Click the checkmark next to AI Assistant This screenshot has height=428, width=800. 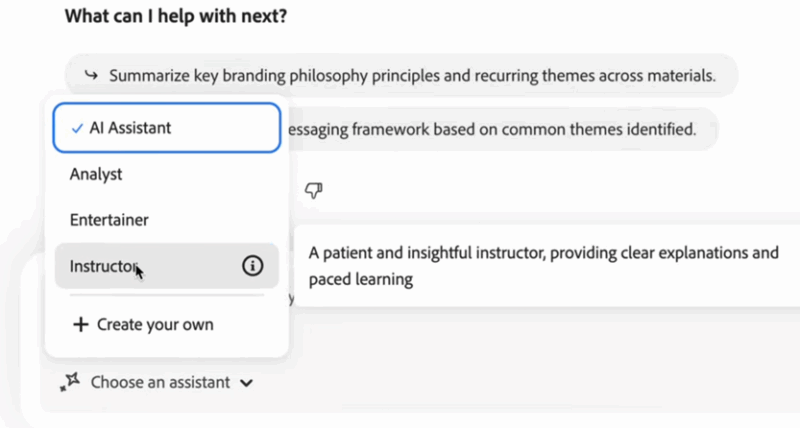77,128
